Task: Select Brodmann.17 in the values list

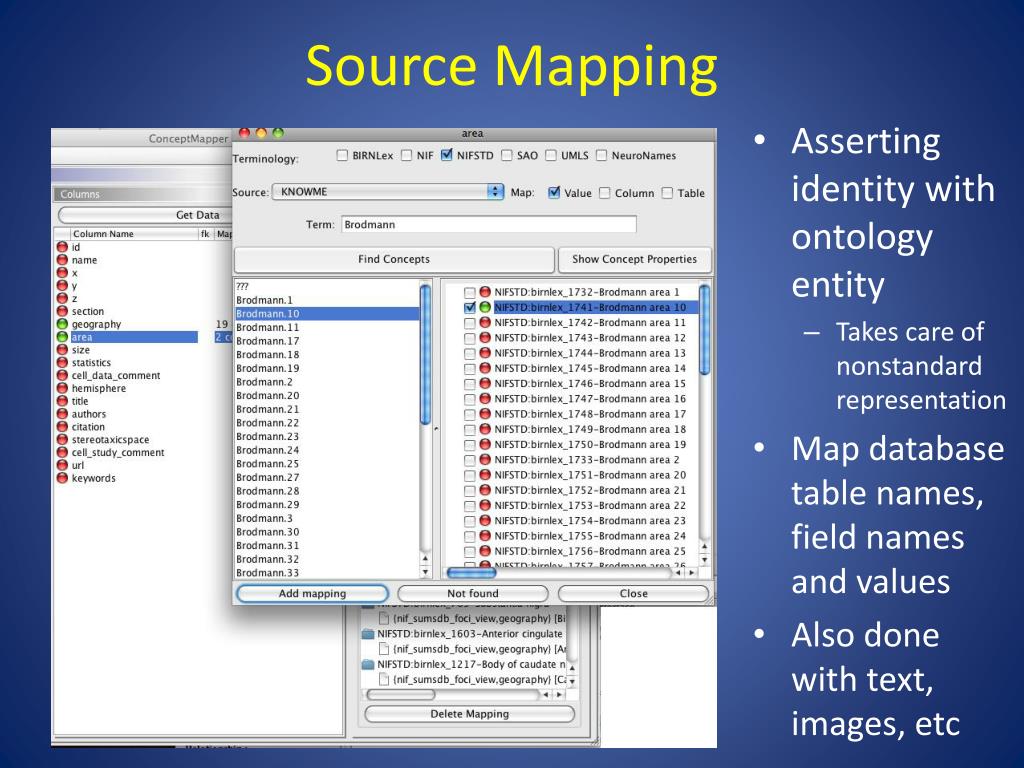Action: click(x=327, y=341)
